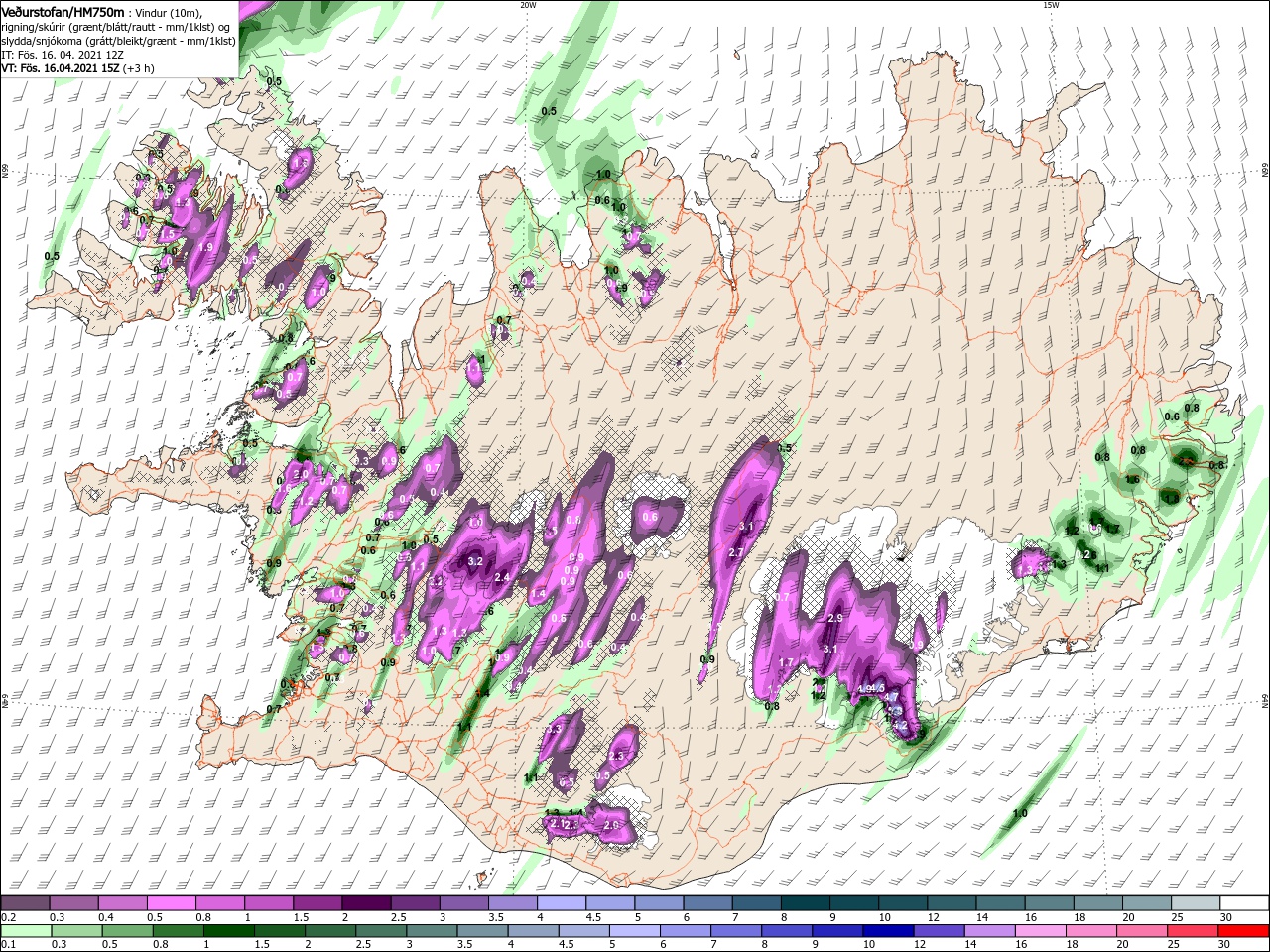
Task: Click the '2.9' precipitation value on map
Action: 834,618
